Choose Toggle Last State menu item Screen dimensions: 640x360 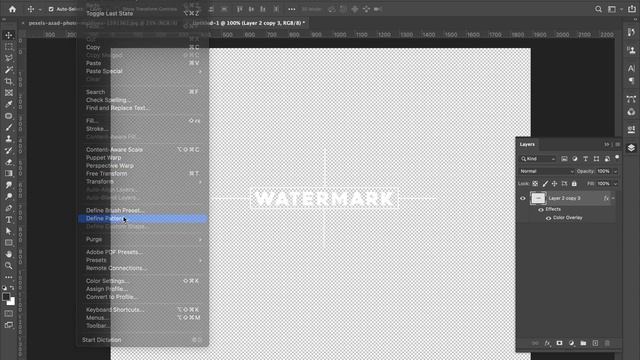click(x=142, y=13)
